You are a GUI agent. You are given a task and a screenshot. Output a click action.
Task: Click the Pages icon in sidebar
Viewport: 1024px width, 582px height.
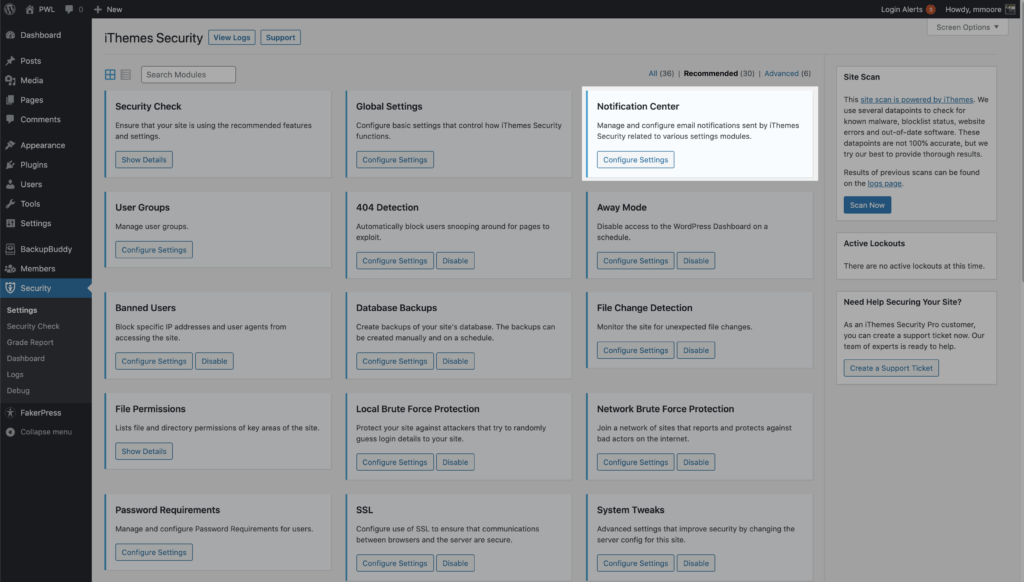[x=10, y=100]
